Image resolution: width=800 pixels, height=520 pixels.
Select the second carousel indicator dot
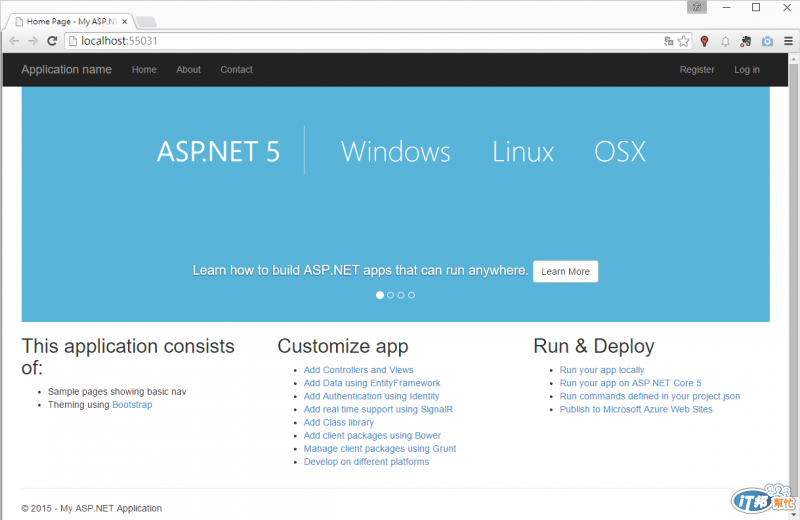tap(390, 295)
